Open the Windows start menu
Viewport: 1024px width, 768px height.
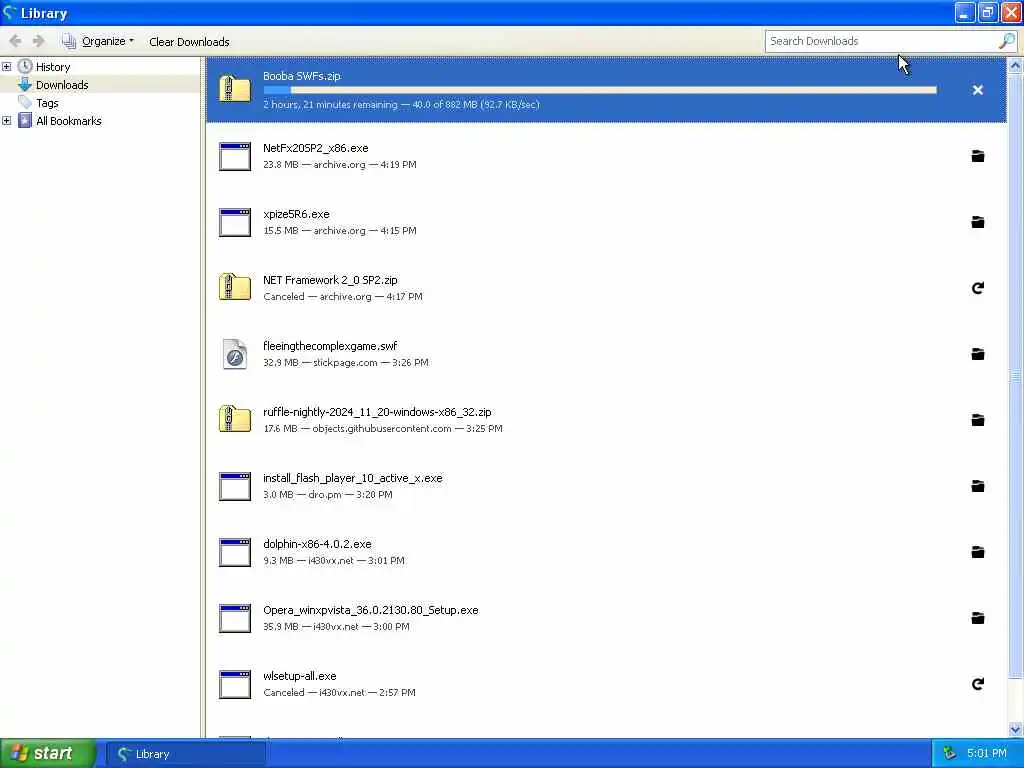[48, 754]
